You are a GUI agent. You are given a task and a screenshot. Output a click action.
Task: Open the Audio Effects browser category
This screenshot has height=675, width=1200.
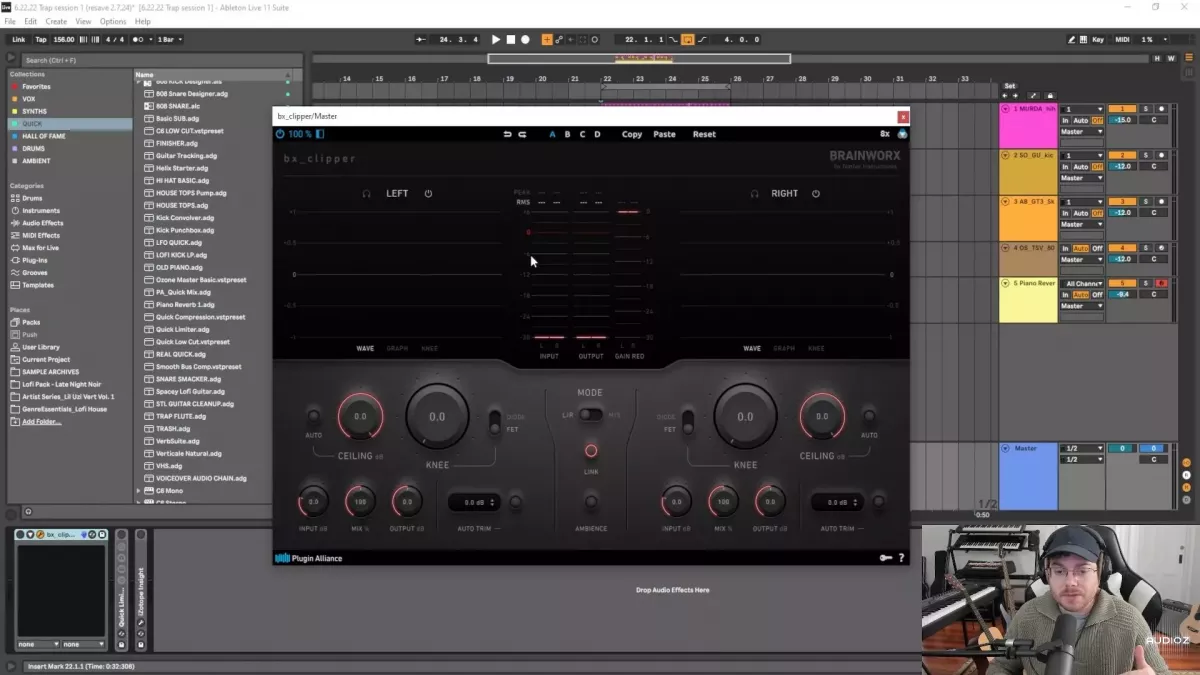point(42,223)
